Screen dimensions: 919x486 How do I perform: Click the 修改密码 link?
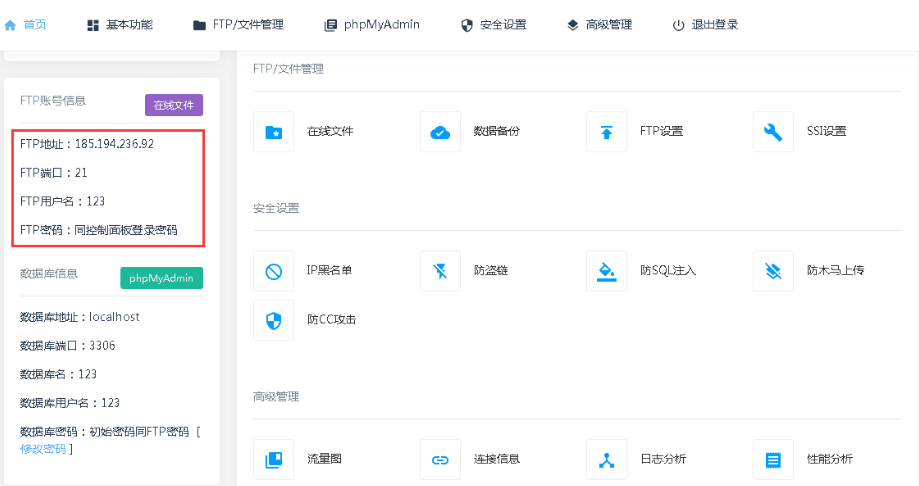43,449
